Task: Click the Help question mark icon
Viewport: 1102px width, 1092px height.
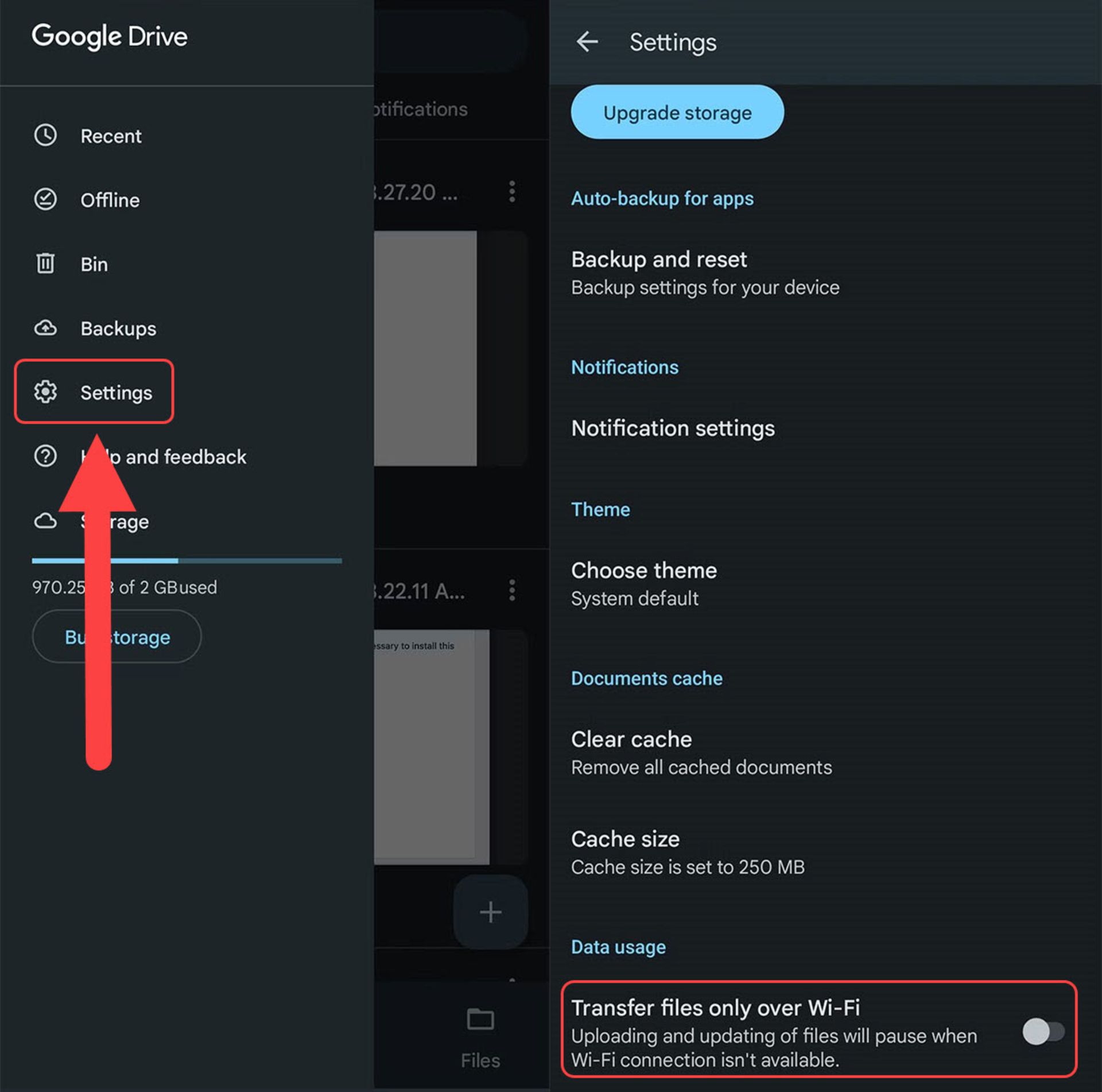Action: [45, 456]
